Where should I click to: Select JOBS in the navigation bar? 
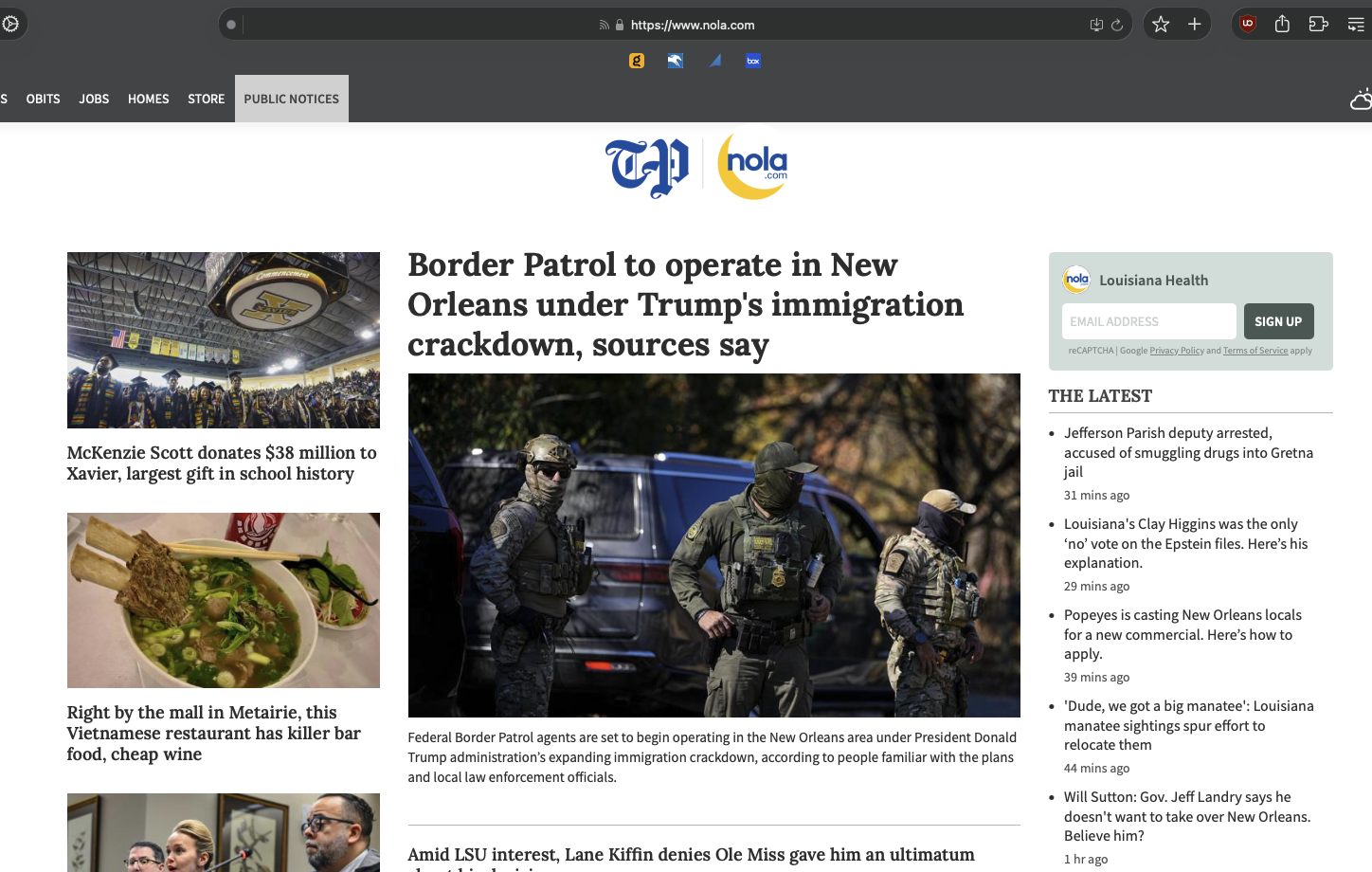(x=94, y=99)
